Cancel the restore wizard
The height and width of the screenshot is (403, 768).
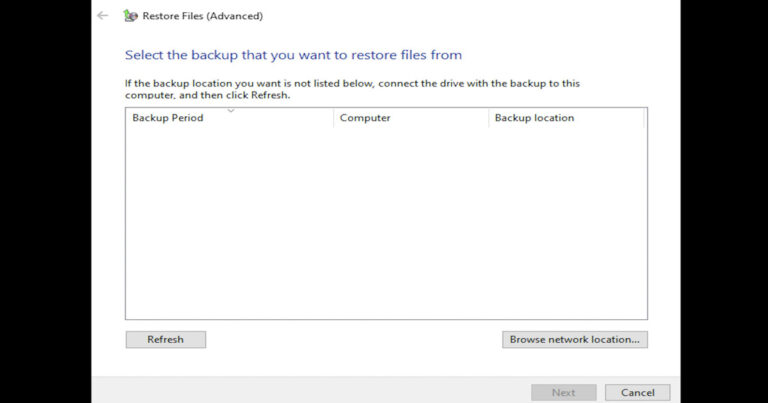637,392
